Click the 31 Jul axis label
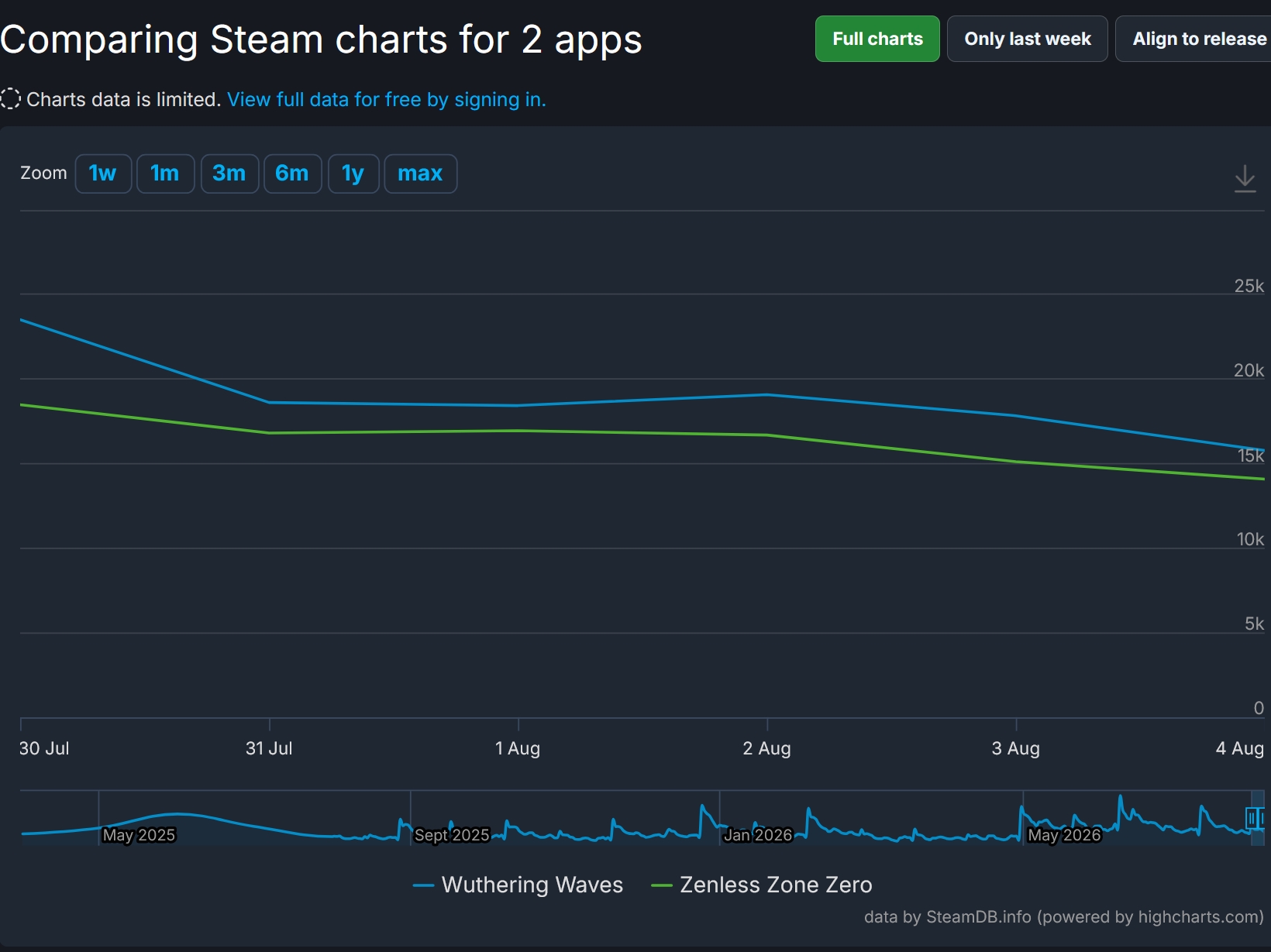This screenshot has width=1271, height=952. point(269,748)
